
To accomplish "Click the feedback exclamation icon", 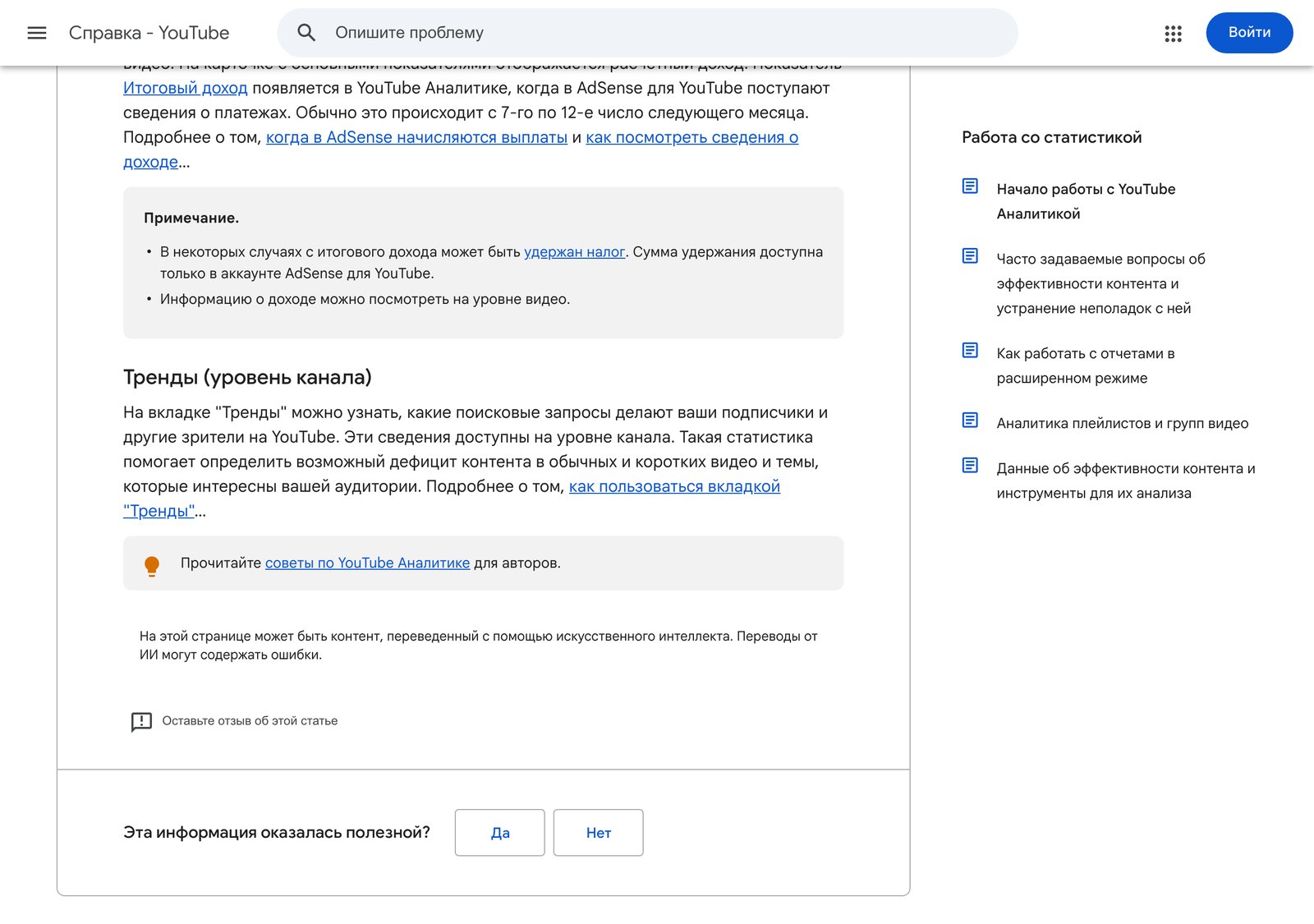I will click(141, 721).
